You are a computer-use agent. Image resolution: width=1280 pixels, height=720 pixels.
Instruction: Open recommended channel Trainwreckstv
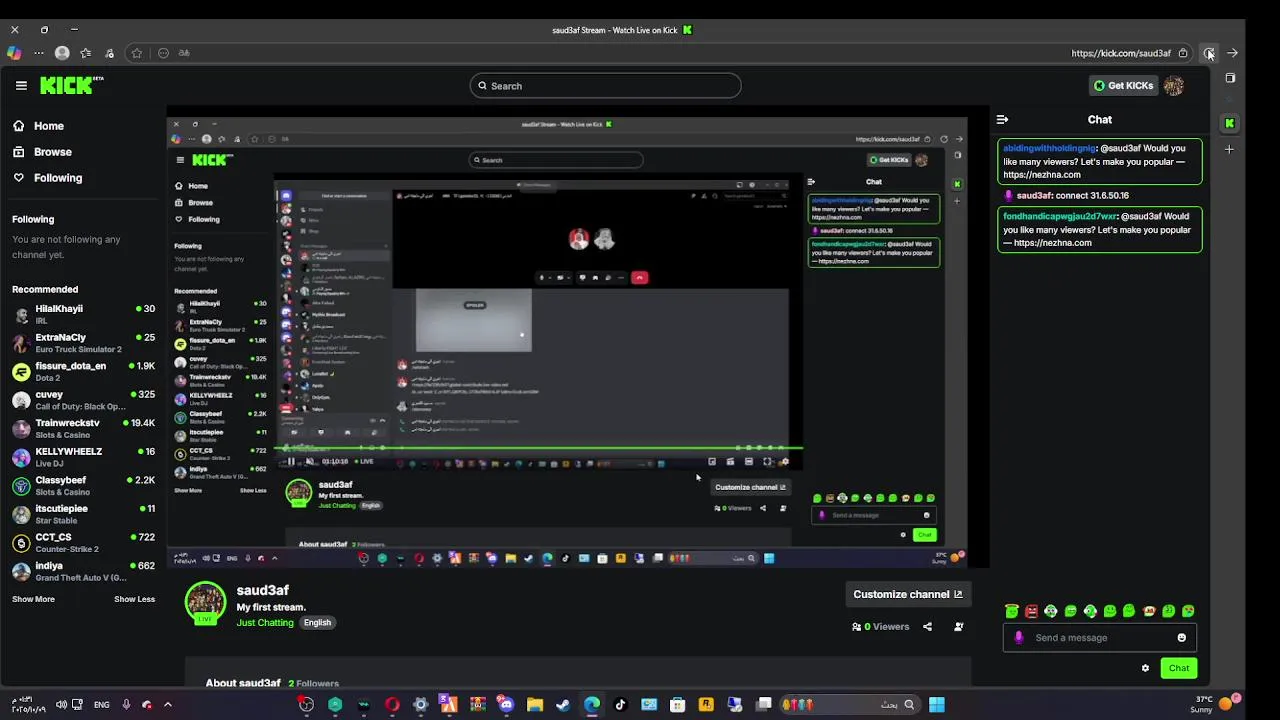pos(83,428)
